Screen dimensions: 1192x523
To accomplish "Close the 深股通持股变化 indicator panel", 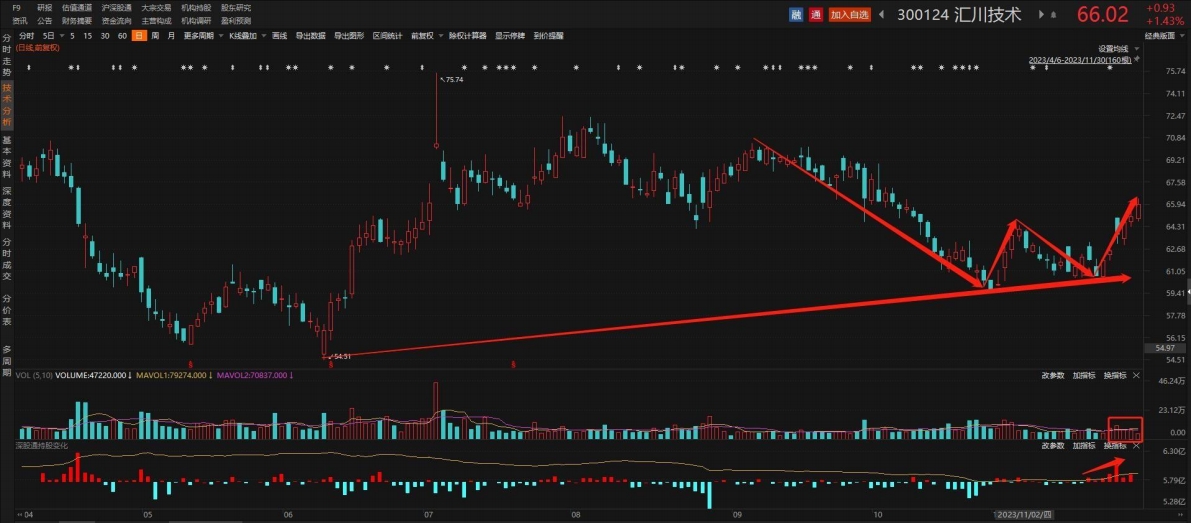I will 1135,444.
